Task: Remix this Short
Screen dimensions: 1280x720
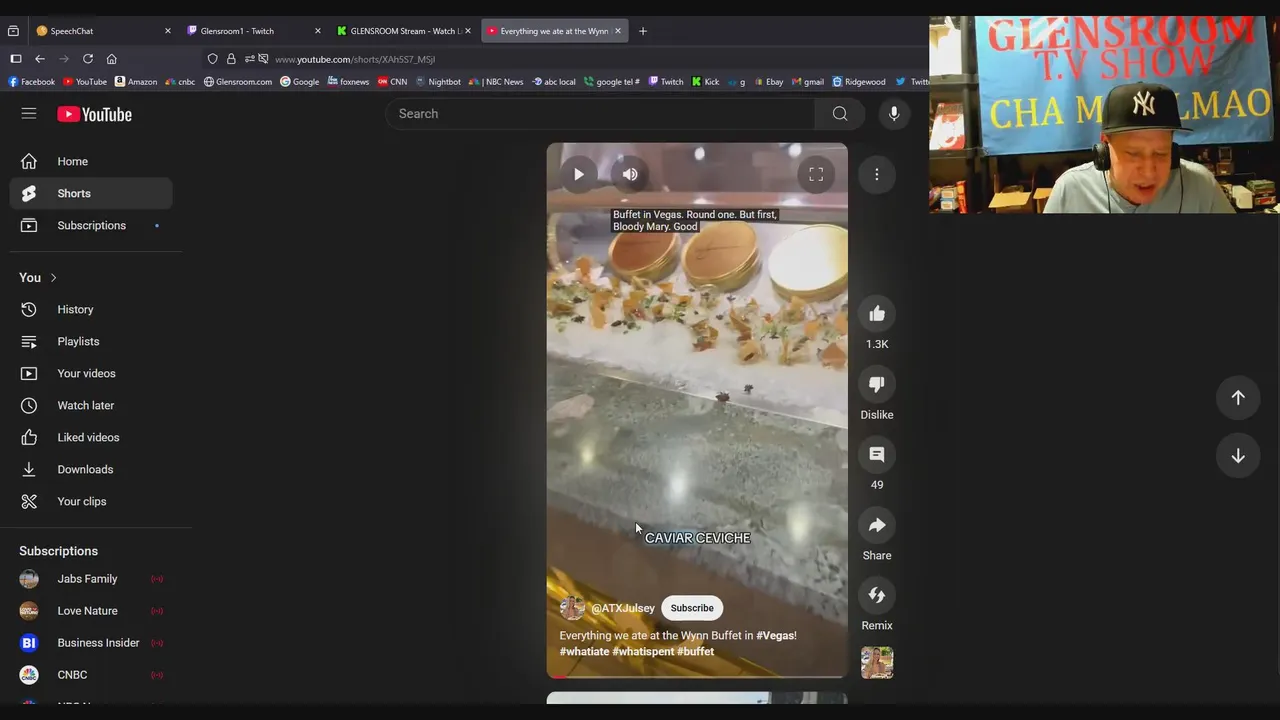Action: point(877,596)
